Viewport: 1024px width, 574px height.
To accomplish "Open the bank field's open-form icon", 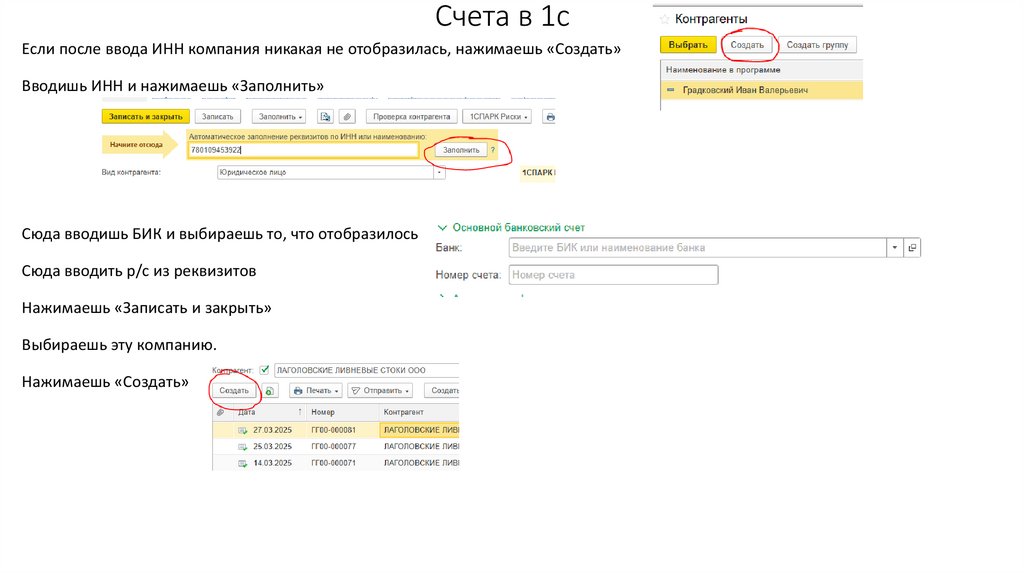I will [912, 247].
